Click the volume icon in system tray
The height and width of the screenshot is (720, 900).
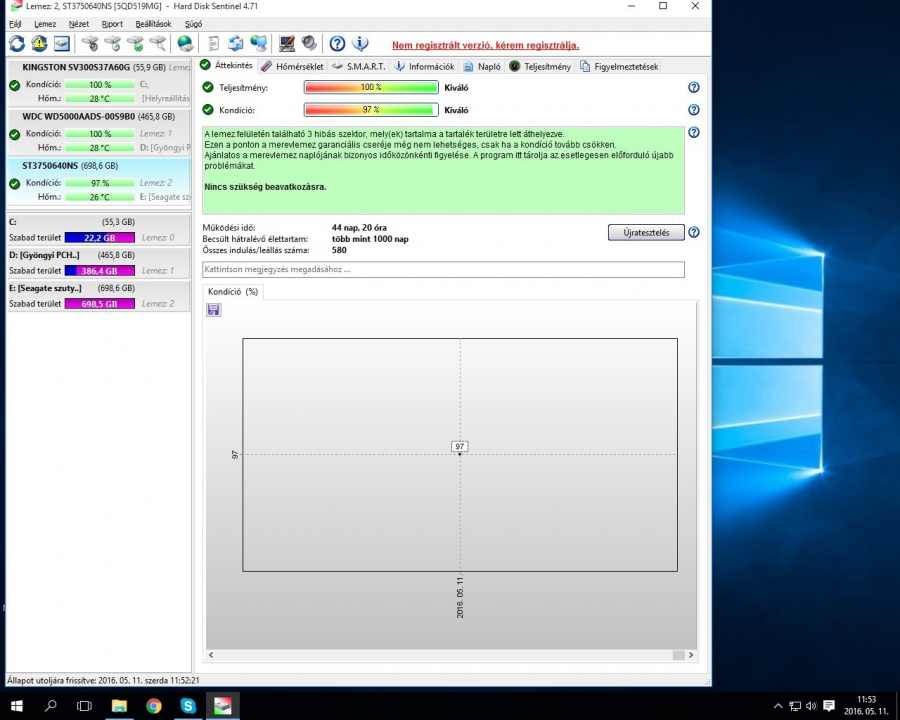pos(811,706)
